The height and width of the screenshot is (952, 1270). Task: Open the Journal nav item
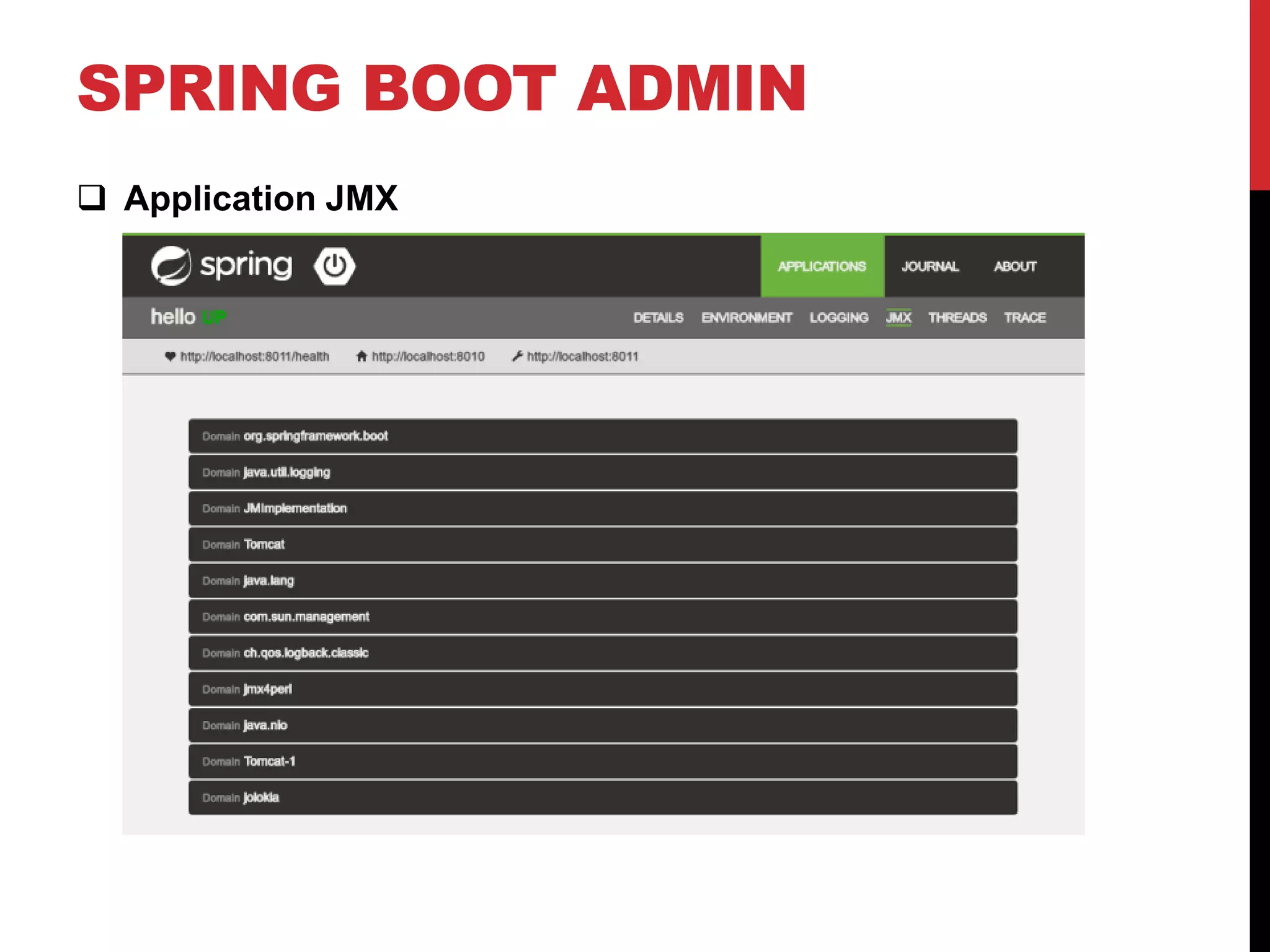click(x=930, y=267)
